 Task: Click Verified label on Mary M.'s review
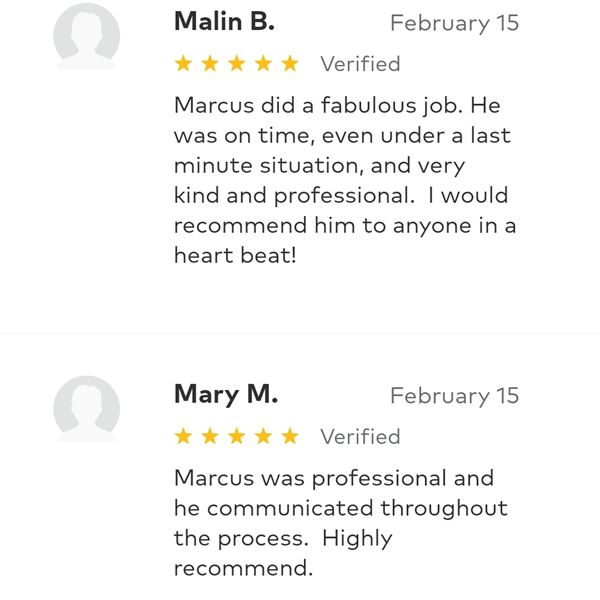(x=360, y=437)
